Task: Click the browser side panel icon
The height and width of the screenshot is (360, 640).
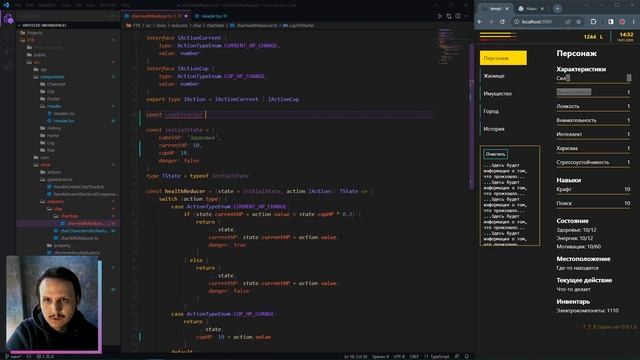Action: pos(611,22)
